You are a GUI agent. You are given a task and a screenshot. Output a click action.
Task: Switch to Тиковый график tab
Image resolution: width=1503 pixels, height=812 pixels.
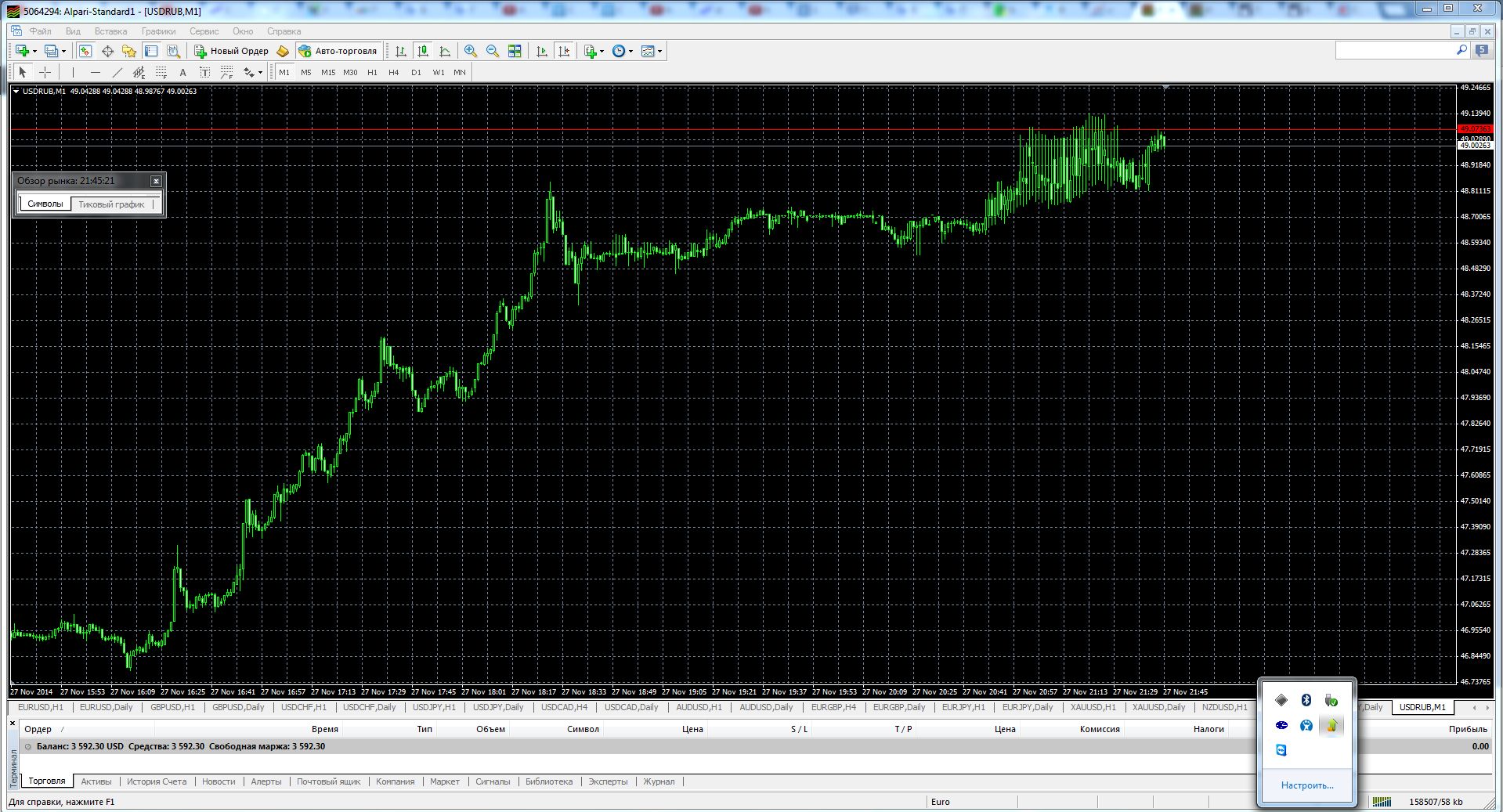coord(111,204)
